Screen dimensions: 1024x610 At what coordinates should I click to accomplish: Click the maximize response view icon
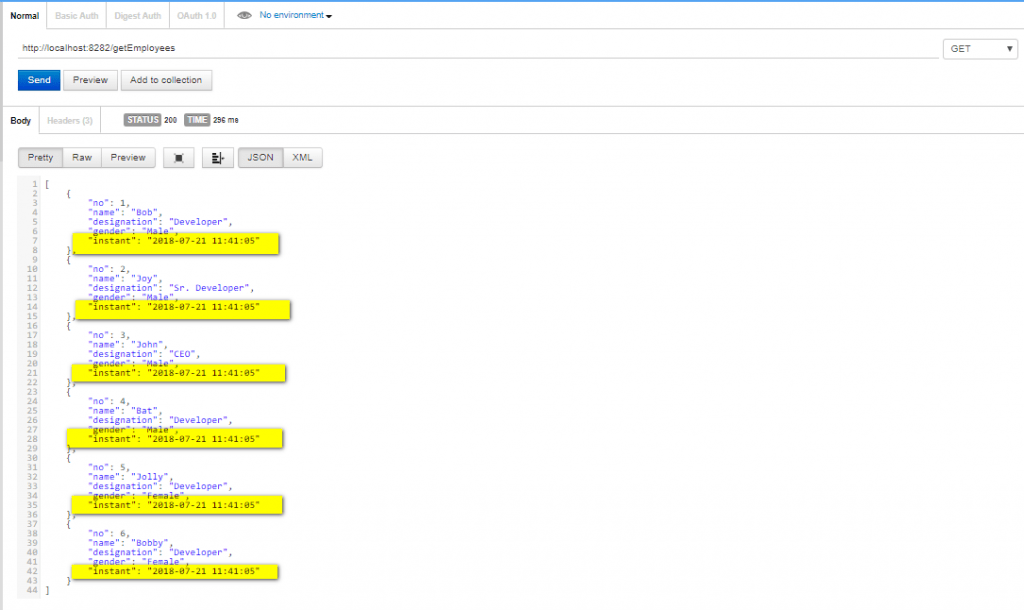(178, 157)
